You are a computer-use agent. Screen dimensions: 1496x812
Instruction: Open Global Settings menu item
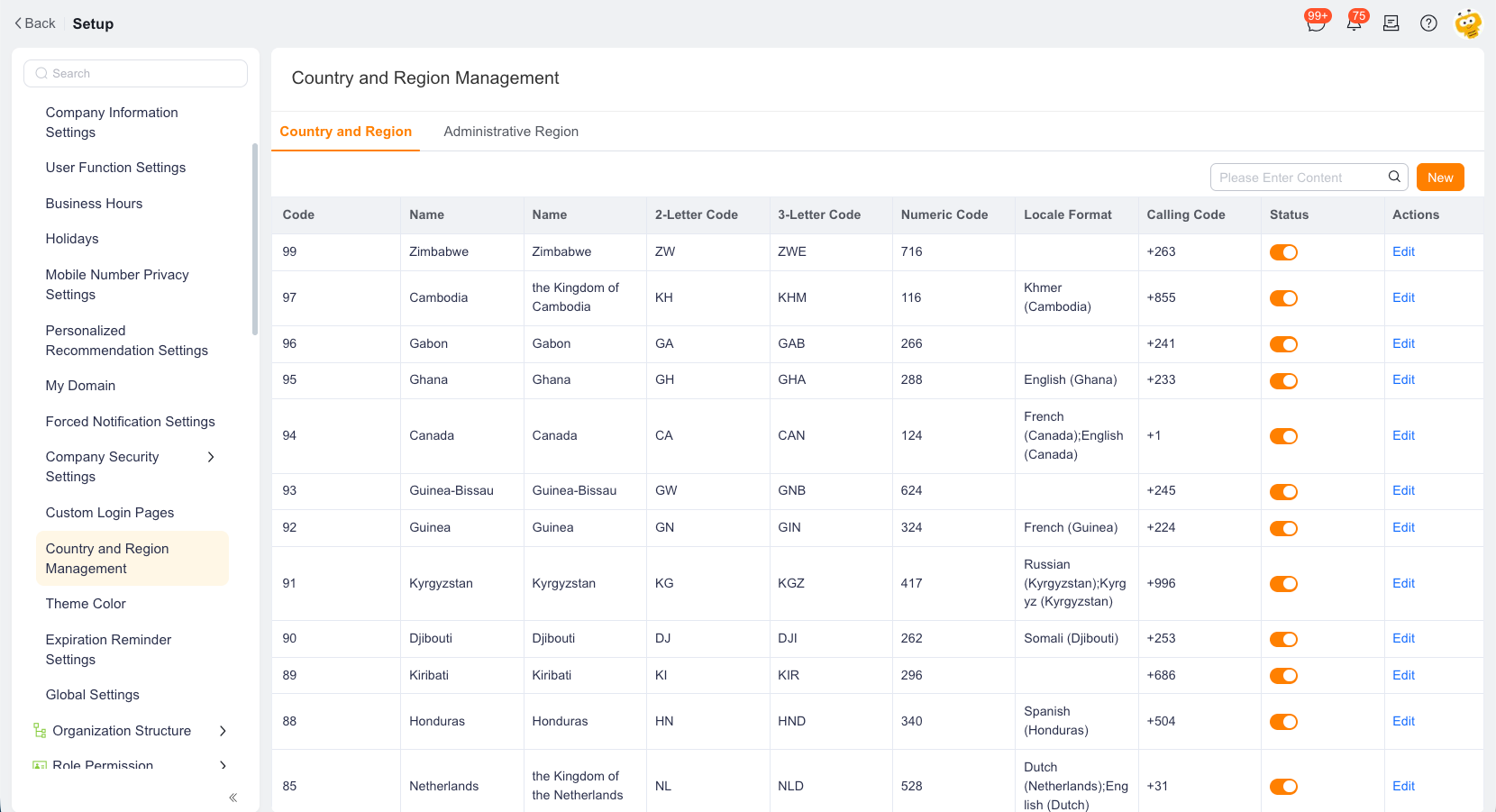93,695
